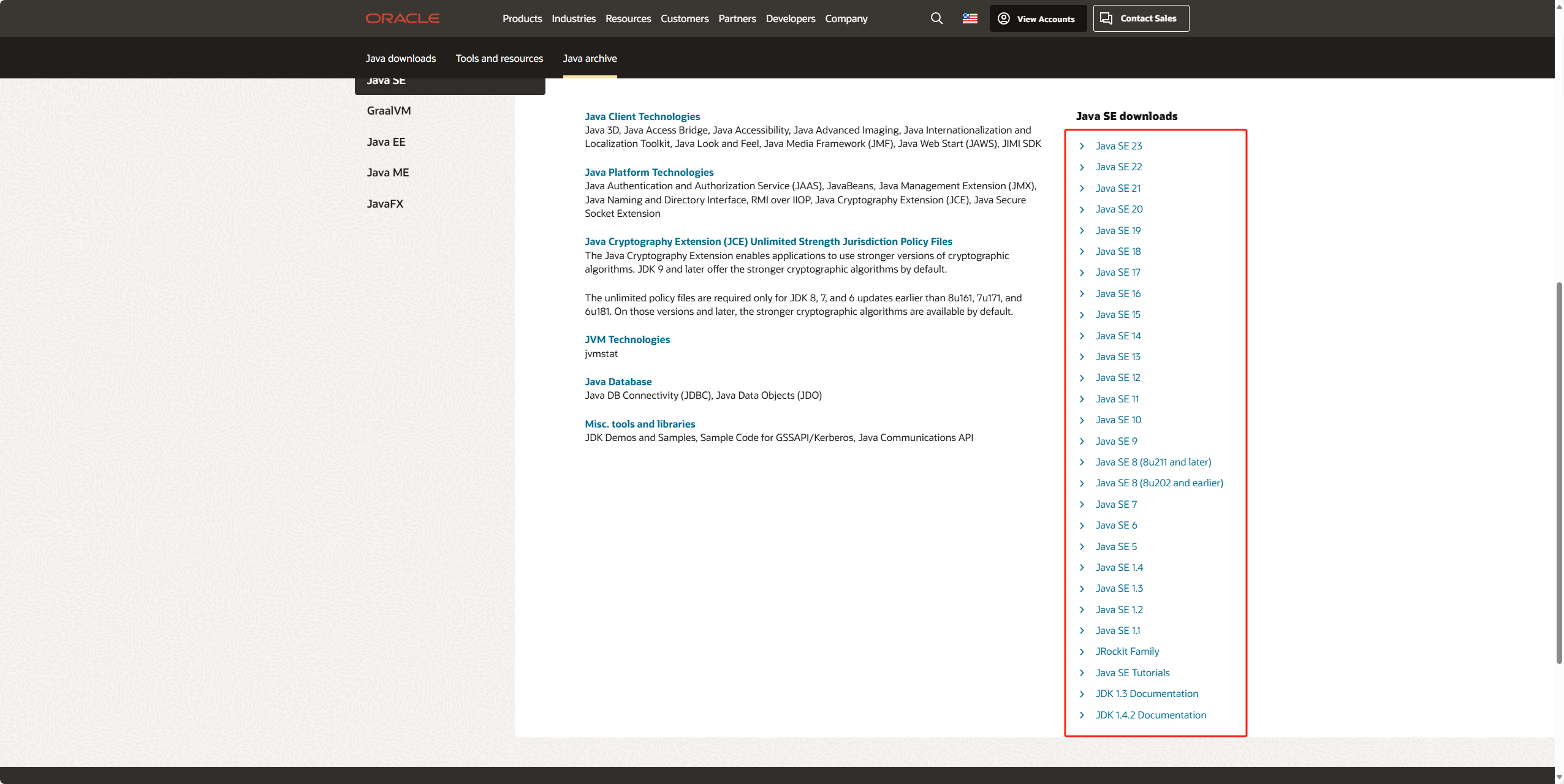This screenshot has height=784, width=1564.
Task: Click the scrollbar down arrow
Action: 1559,778
